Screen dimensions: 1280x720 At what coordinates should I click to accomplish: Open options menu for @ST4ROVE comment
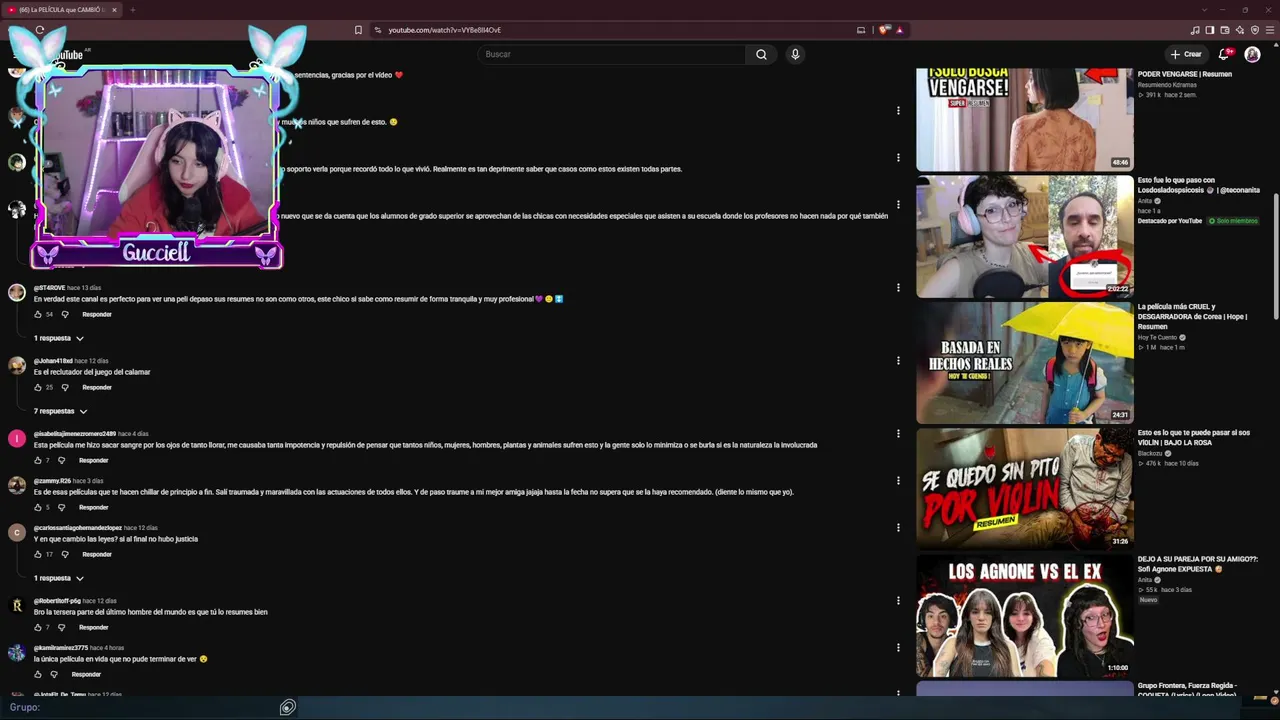pyautogui.click(x=898, y=287)
